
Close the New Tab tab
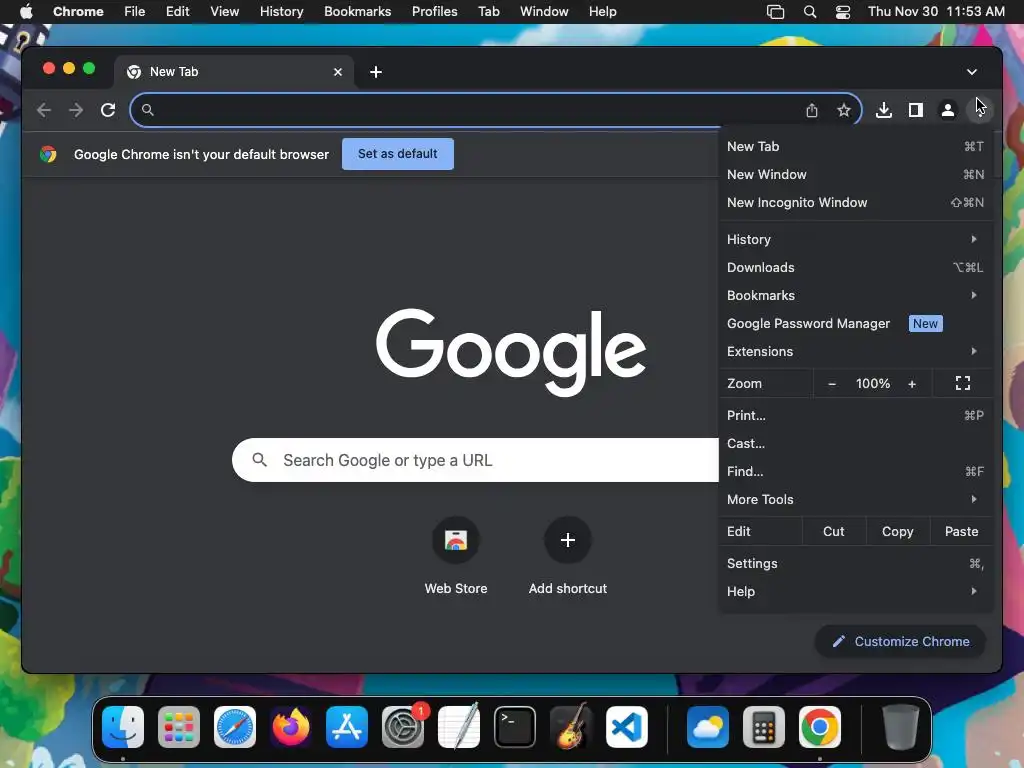coord(338,72)
